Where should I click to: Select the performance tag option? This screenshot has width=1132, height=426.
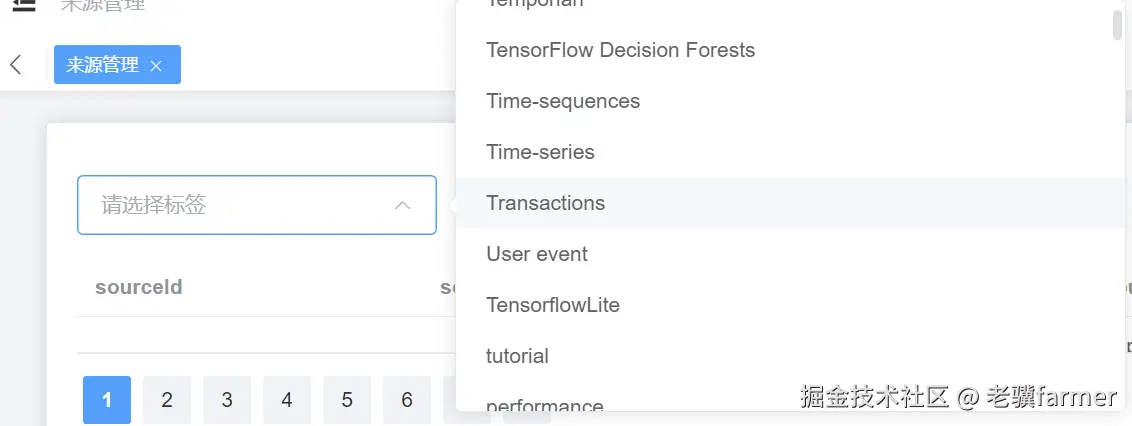click(545, 405)
